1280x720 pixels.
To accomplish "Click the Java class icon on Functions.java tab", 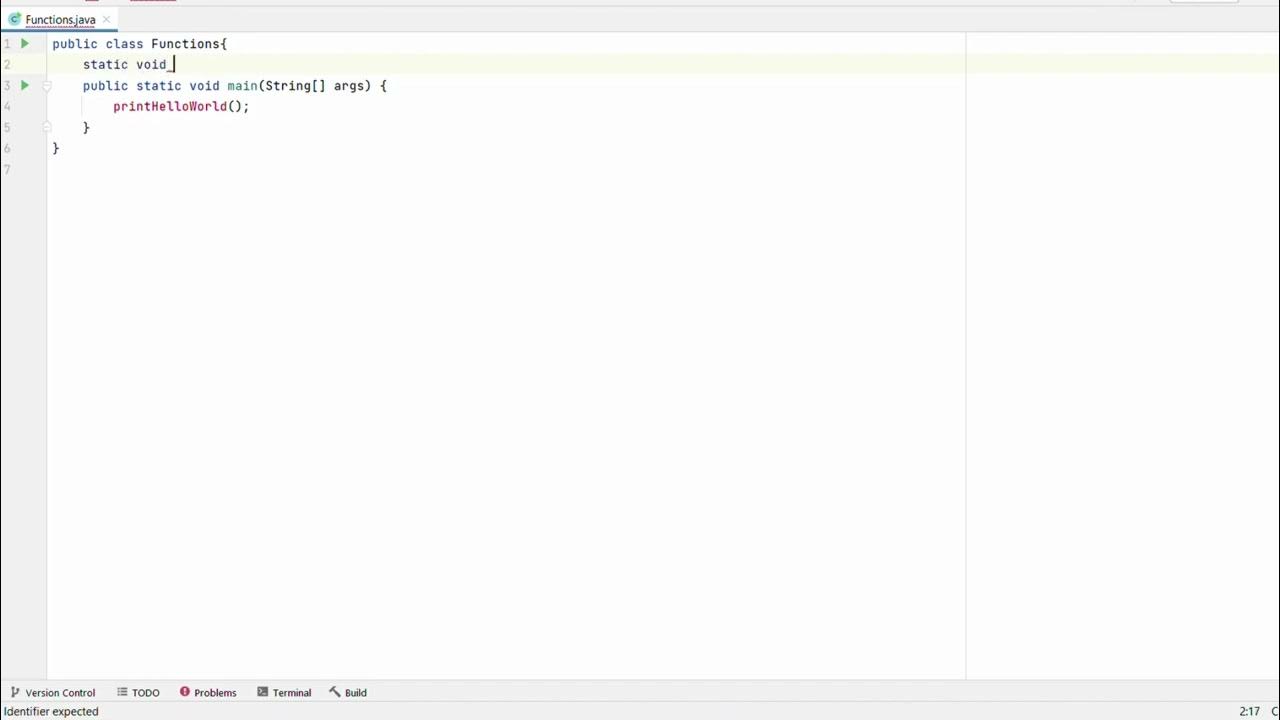I will pos(15,20).
